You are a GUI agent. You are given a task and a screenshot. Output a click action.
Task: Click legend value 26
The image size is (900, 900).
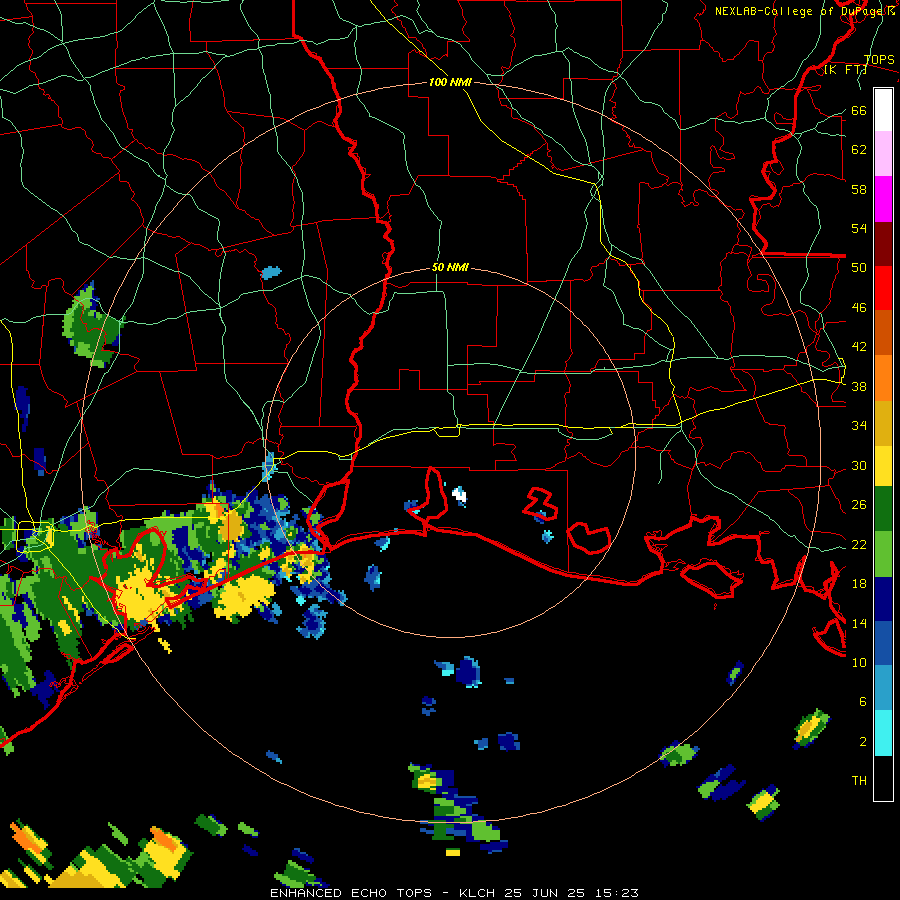(x=859, y=505)
